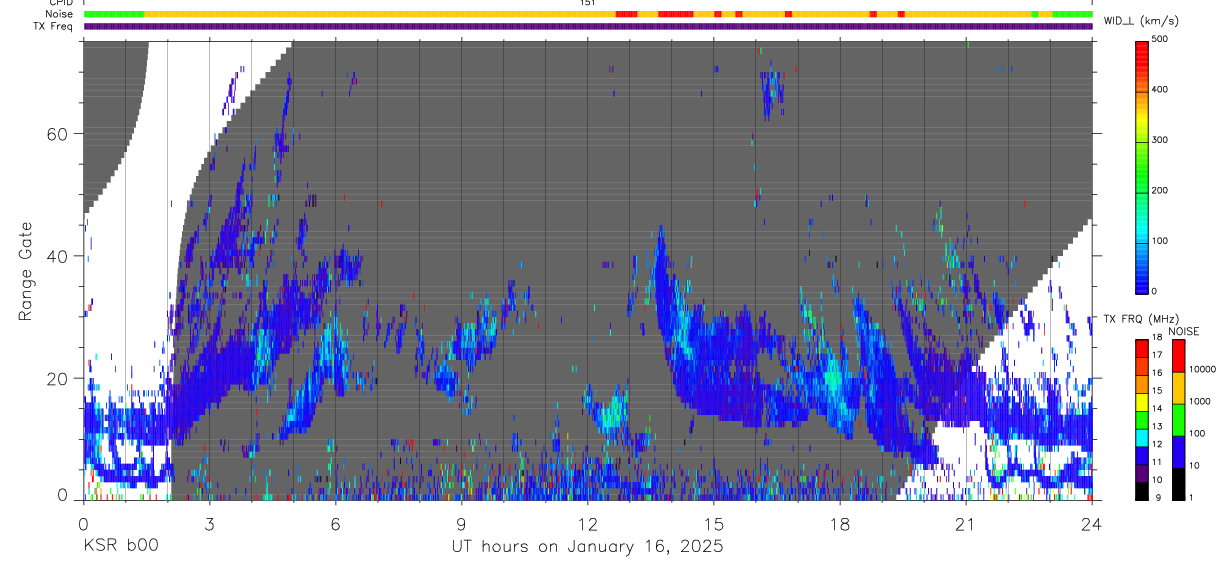Click the '6' hour tick on the UT axis
The width and height of the screenshot is (1228, 567).
click(x=335, y=523)
